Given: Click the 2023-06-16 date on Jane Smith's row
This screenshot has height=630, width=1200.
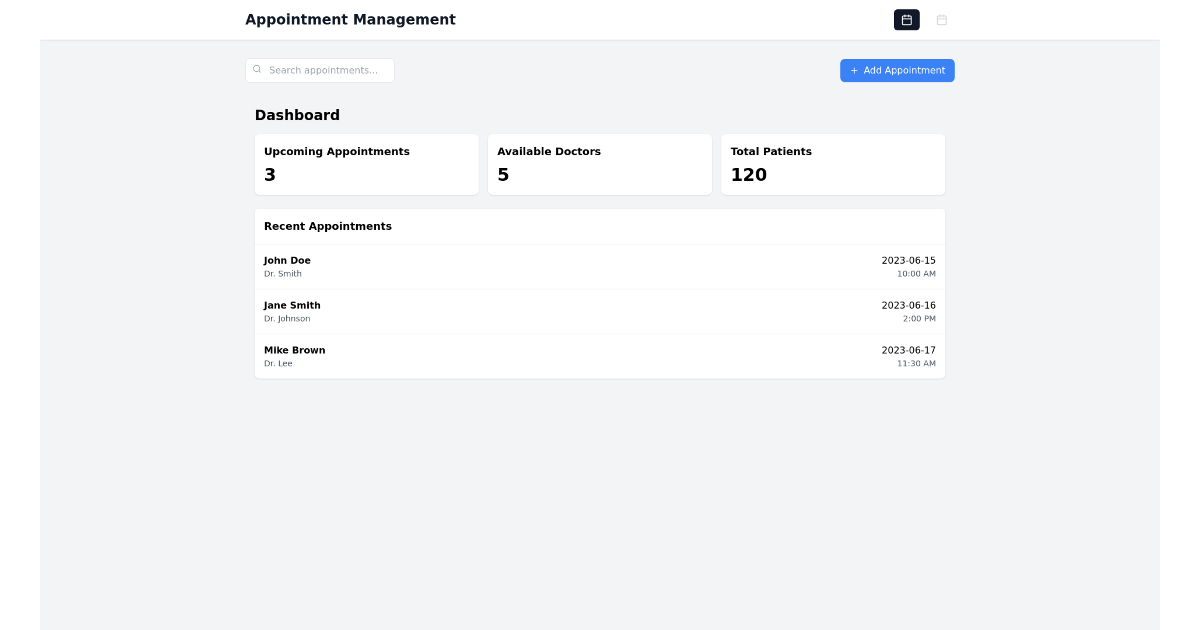Looking at the screenshot, I should click(909, 305).
